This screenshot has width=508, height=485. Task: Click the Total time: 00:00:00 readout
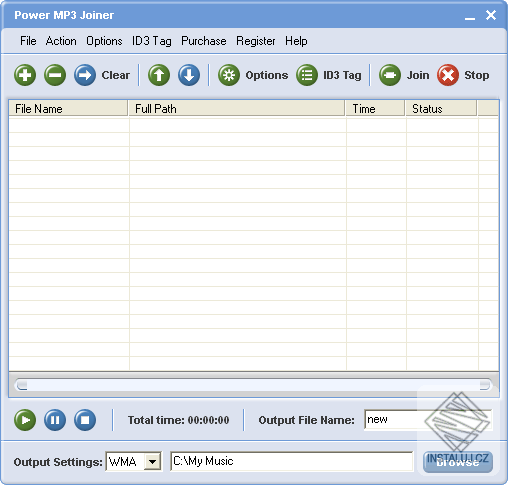click(x=178, y=420)
